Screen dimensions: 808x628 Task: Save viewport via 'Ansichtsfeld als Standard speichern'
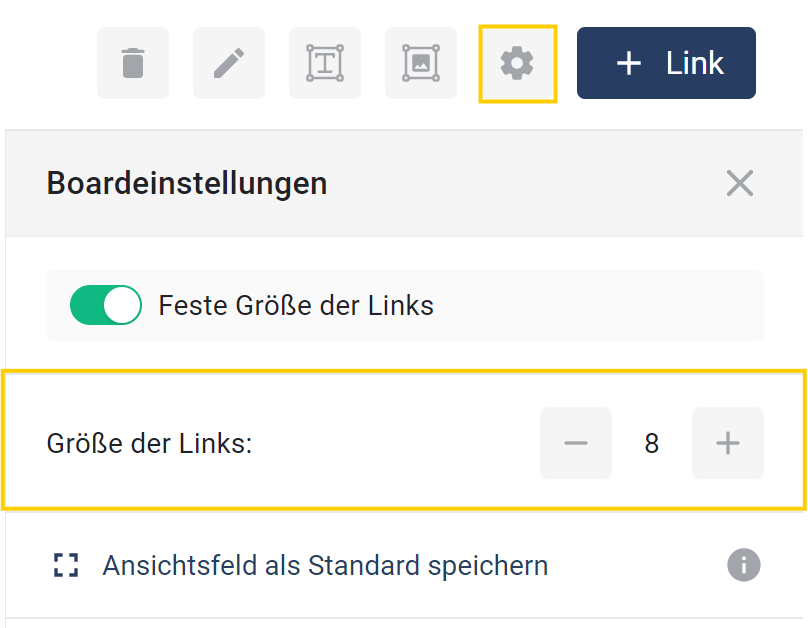pos(325,565)
